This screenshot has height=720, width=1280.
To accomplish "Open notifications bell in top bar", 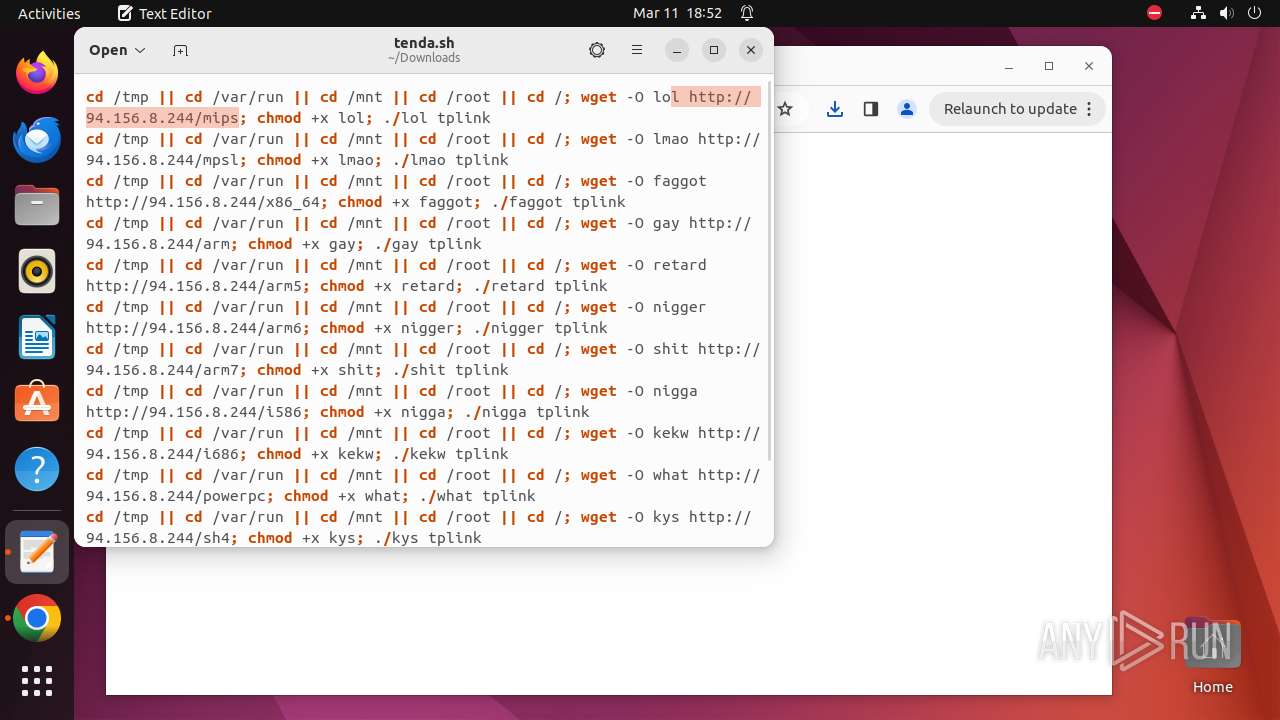I will (747, 14).
